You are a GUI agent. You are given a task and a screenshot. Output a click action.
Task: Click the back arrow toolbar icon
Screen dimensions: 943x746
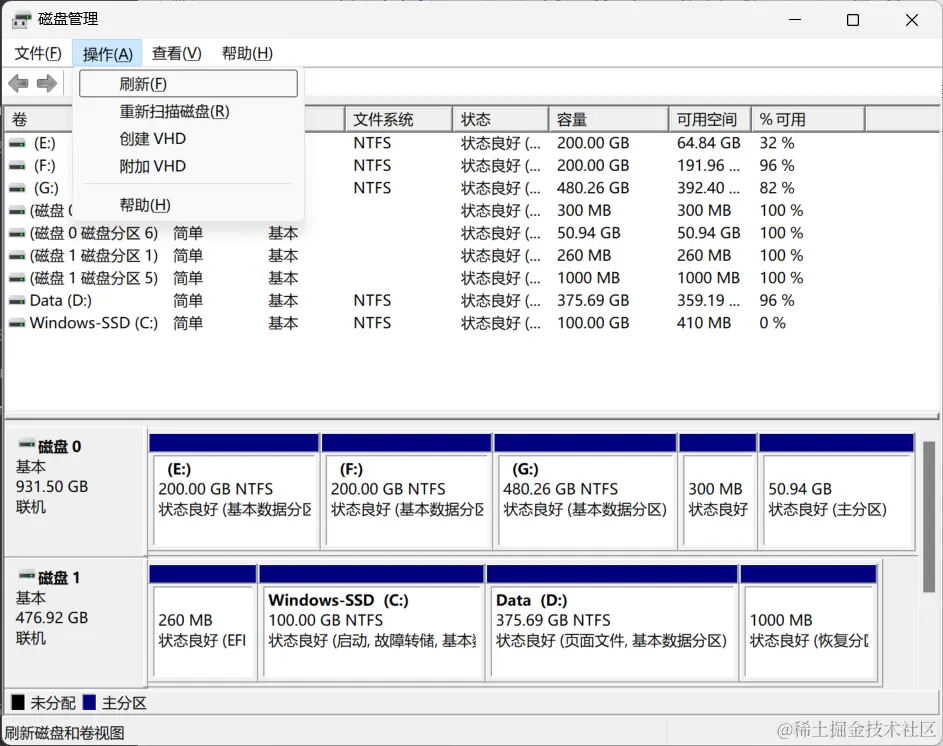click(19, 83)
